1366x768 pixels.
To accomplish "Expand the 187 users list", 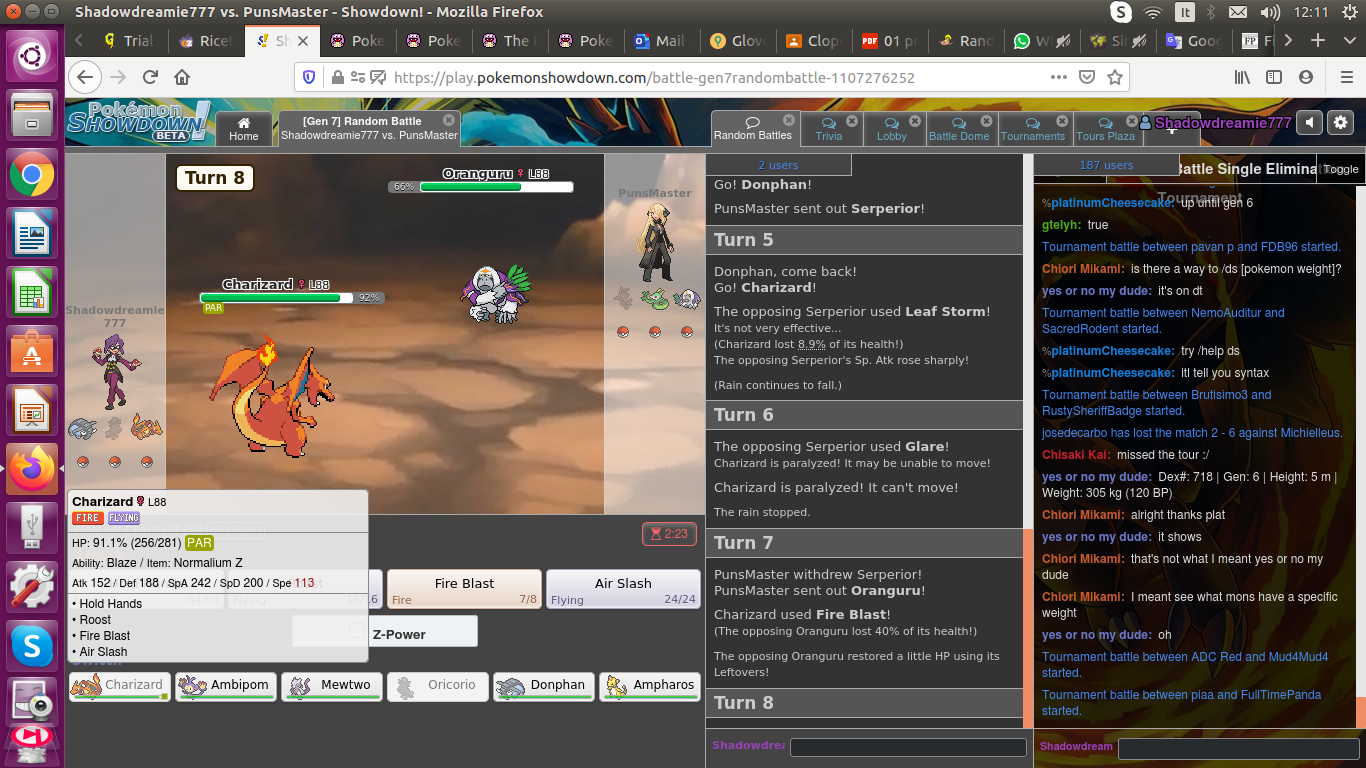I will [1105, 165].
